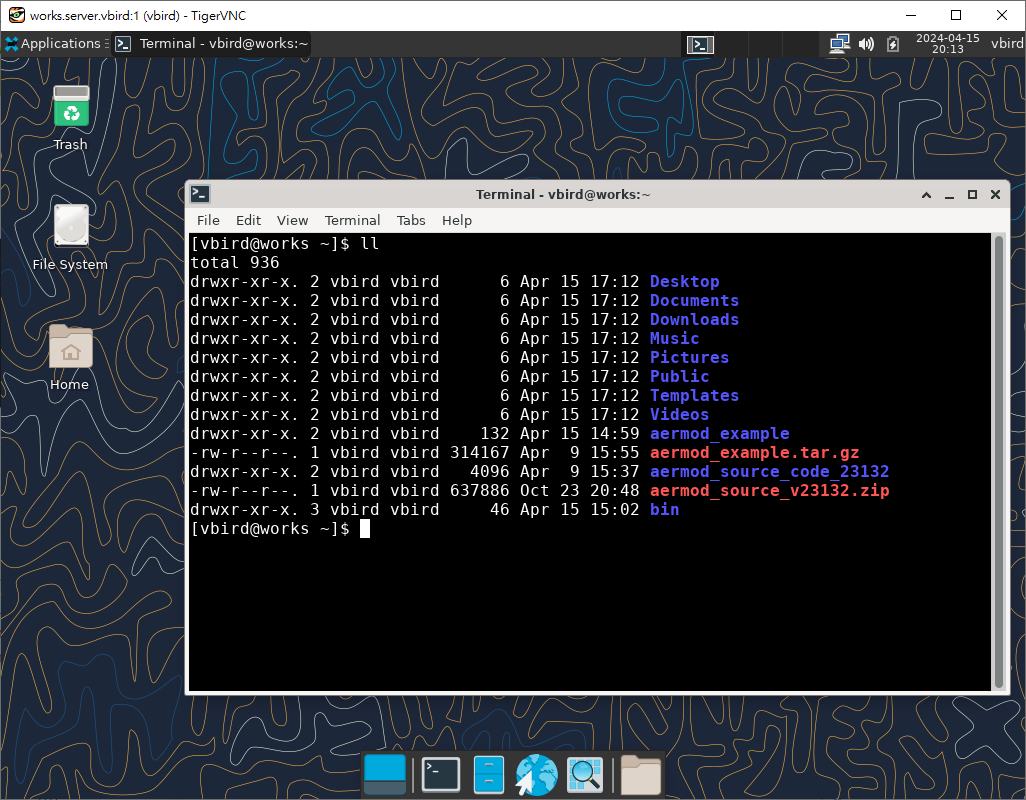Open the Home folder icon in the dock
This screenshot has width=1026, height=800.
click(x=640, y=774)
